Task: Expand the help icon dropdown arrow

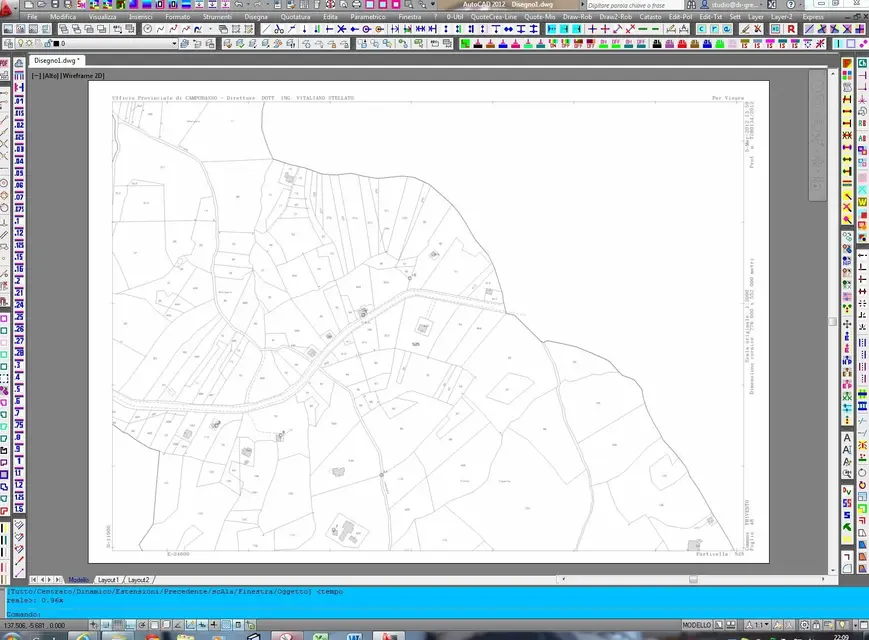Action: [800, 4]
